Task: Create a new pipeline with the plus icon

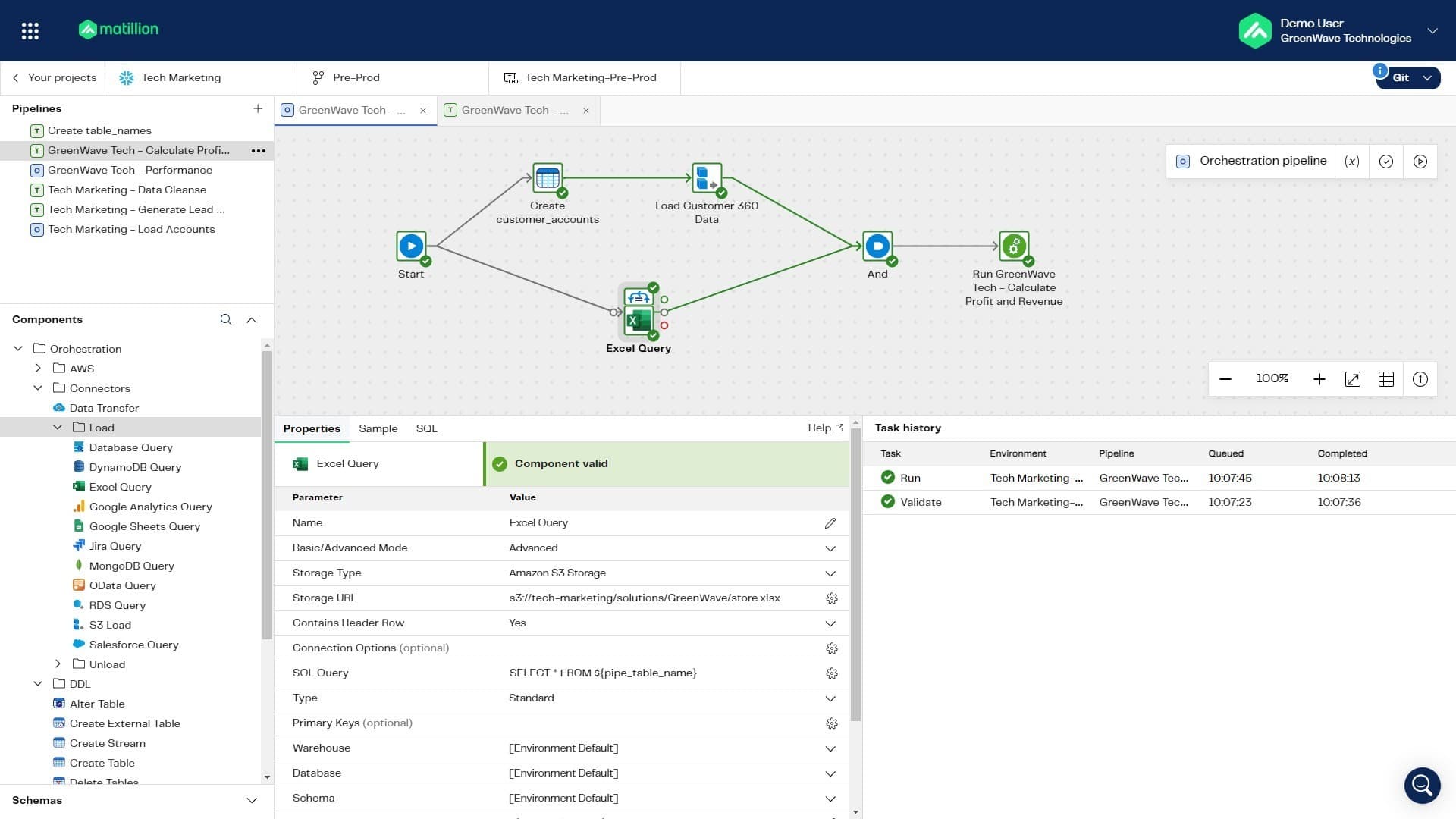Action: pyautogui.click(x=258, y=108)
